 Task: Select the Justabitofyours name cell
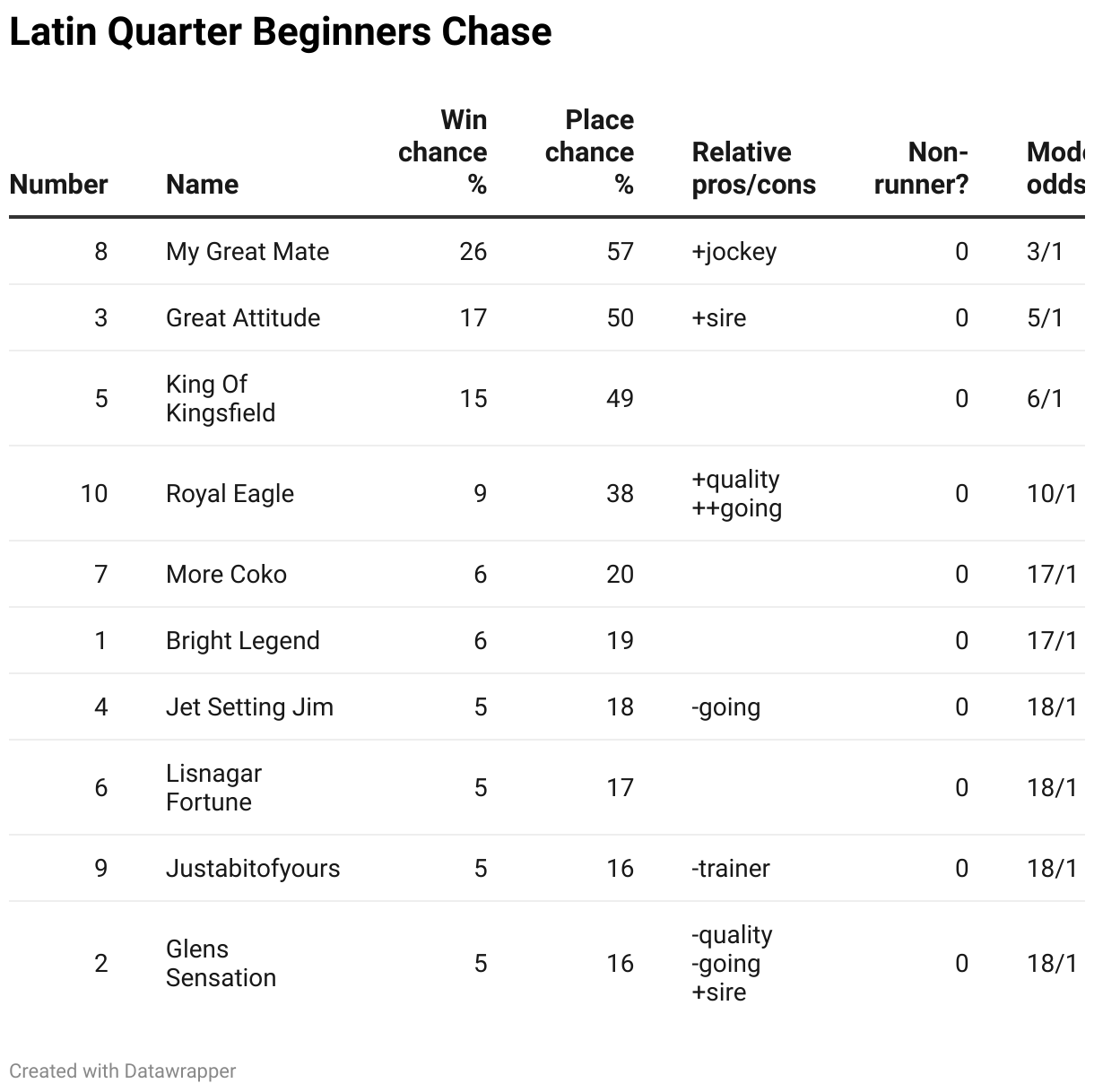(253, 868)
